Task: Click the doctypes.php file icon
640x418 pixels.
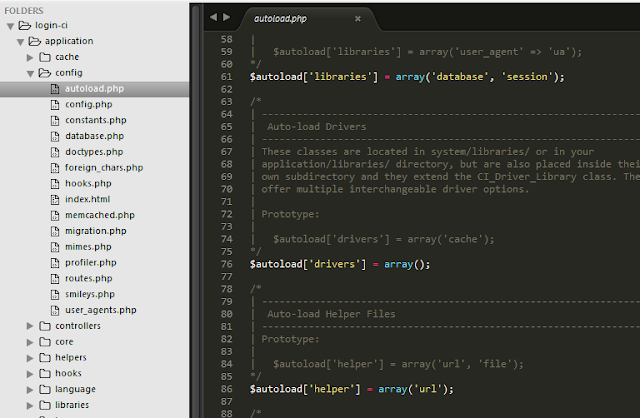Action: click(x=55, y=152)
